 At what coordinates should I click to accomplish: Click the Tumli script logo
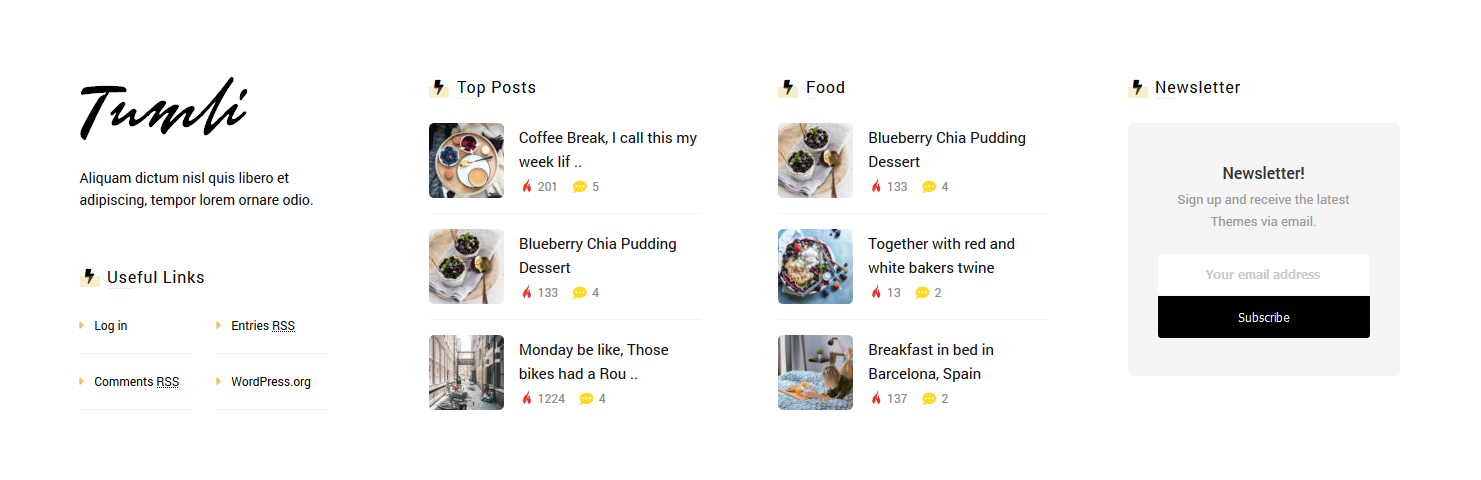tap(163, 108)
